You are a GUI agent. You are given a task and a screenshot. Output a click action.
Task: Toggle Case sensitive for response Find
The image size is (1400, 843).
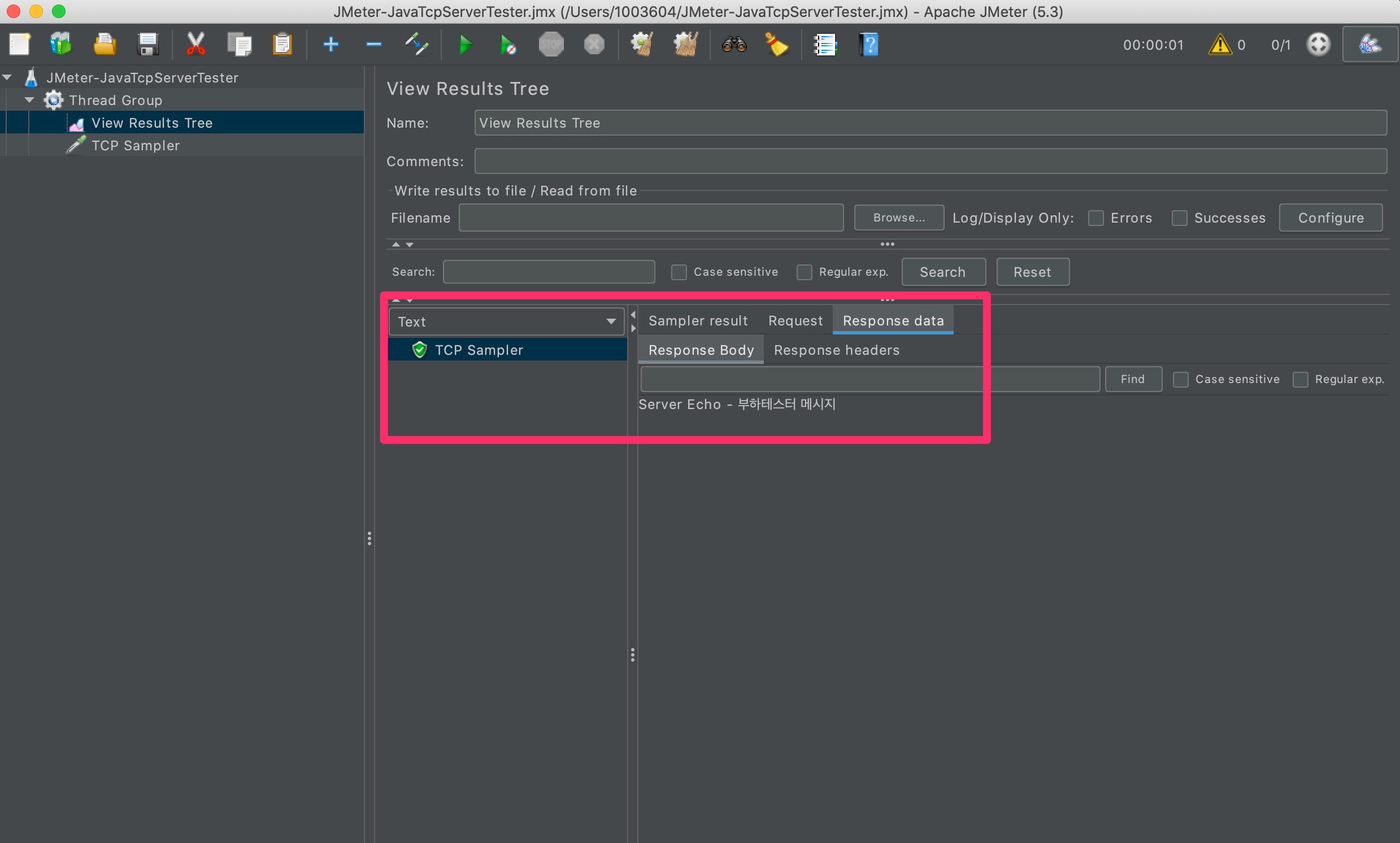click(x=1181, y=379)
